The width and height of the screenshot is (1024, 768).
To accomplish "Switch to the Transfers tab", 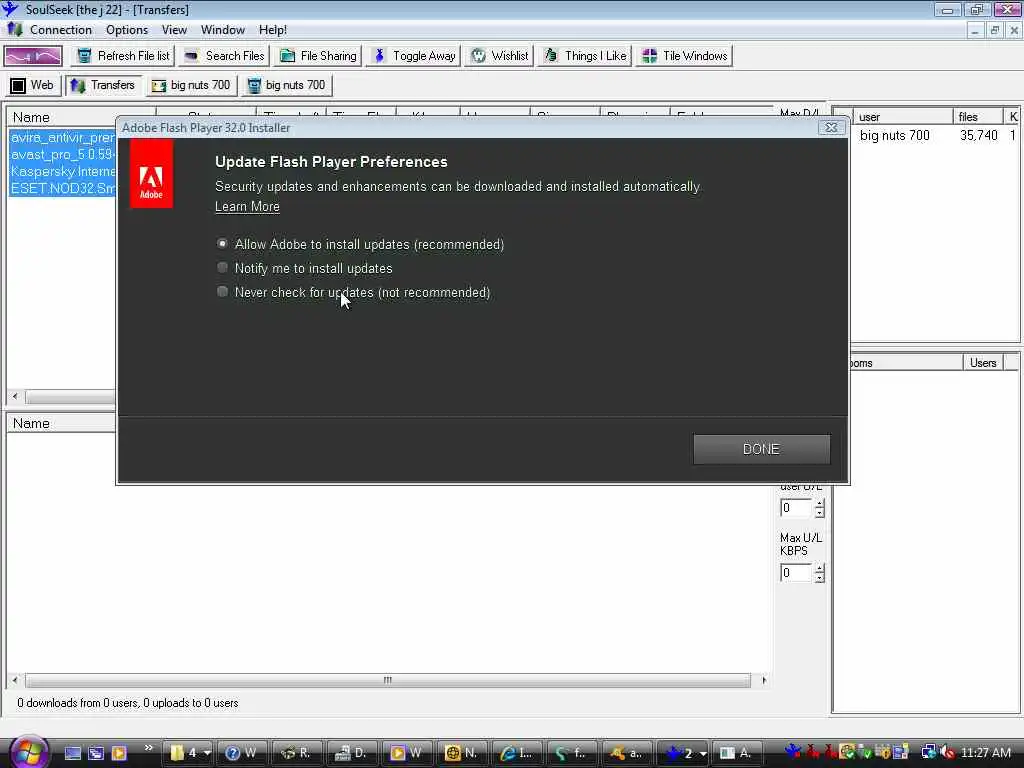I will [x=103, y=85].
